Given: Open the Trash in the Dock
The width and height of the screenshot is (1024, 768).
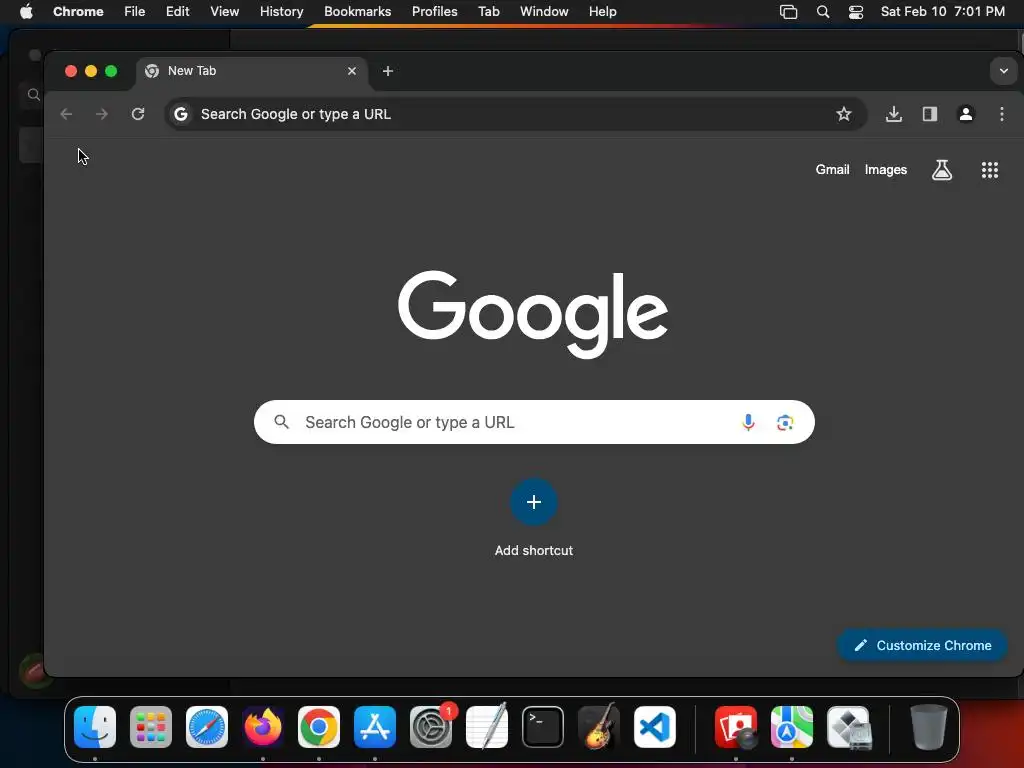Looking at the screenshot, I should click(929, 727).
